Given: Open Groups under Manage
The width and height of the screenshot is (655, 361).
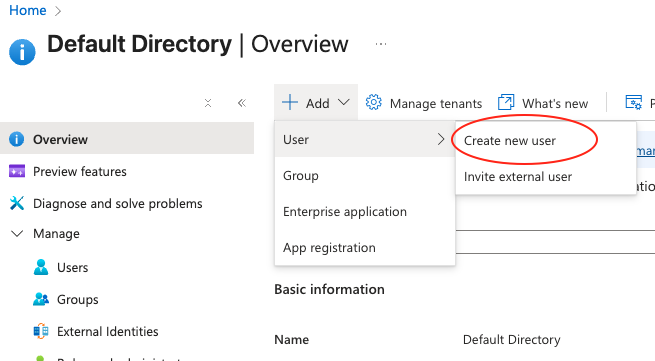Looking at the screenshot, I should (78, 300).
